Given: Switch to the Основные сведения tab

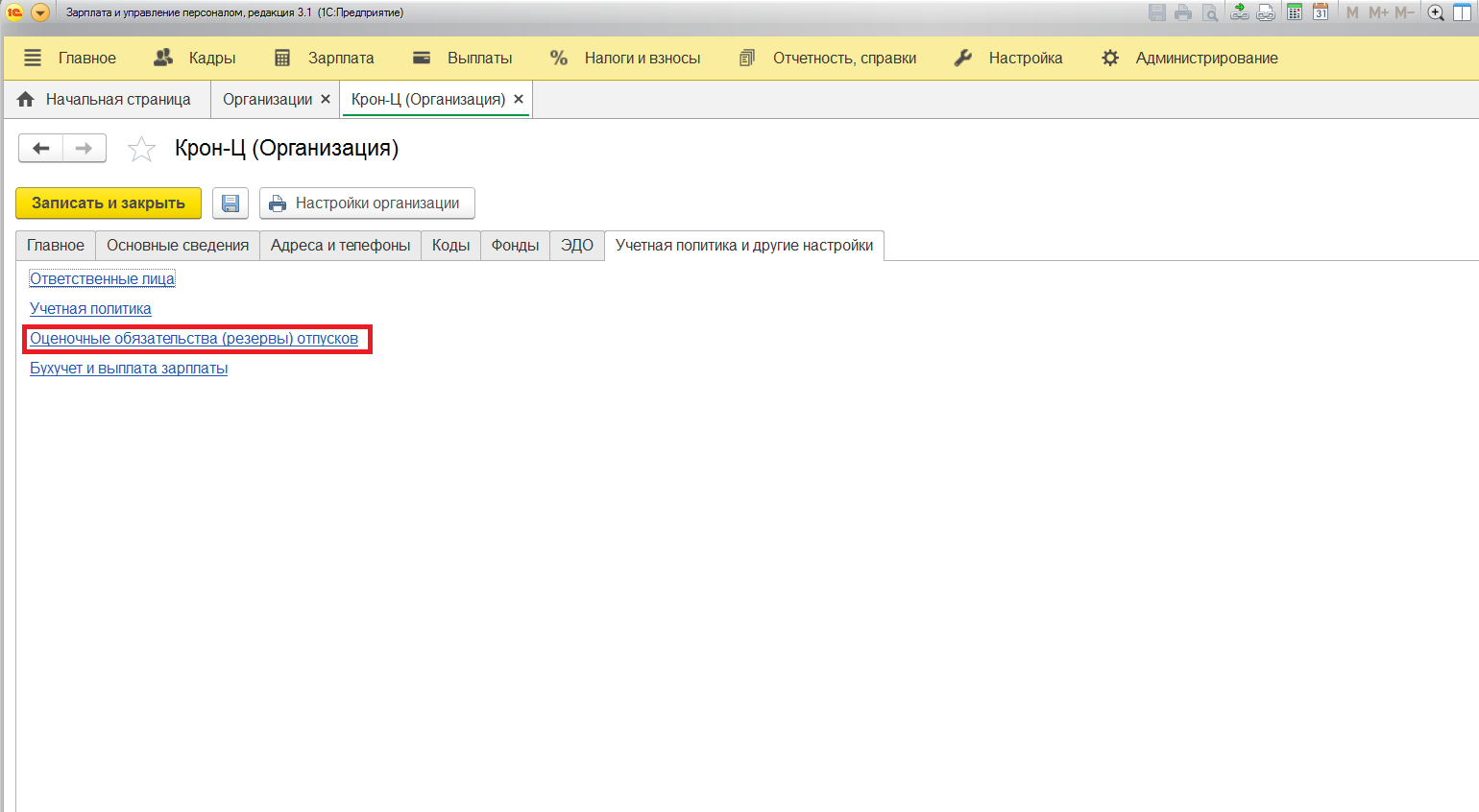Looking at the screenshot, I should coord(178,246).
